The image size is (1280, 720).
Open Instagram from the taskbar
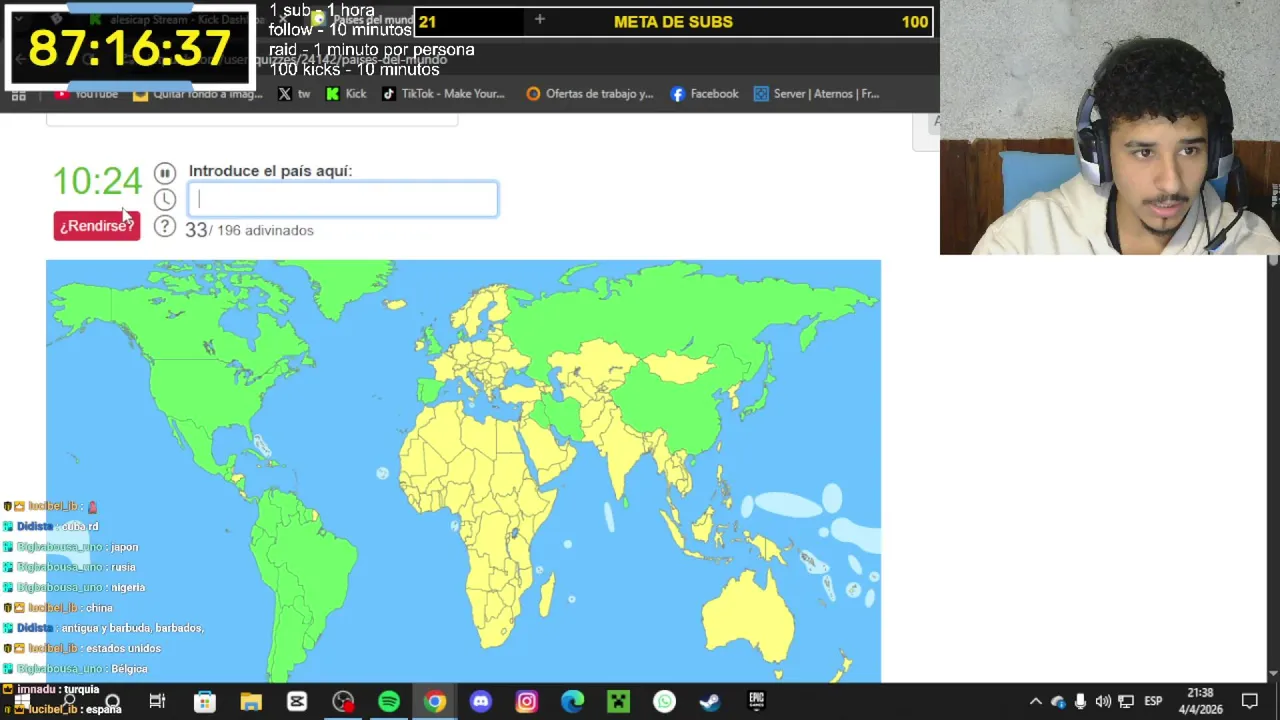point(527,702)
